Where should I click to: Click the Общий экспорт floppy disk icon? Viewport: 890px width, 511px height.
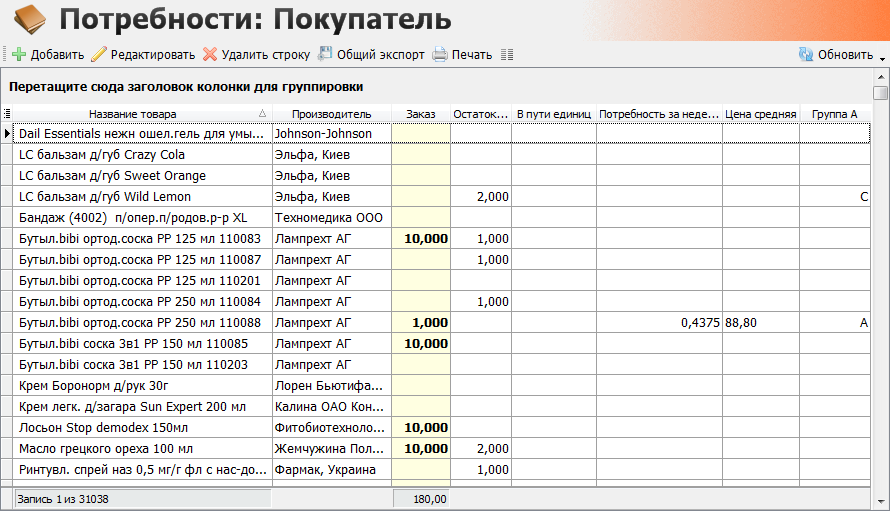click(325, 54)
